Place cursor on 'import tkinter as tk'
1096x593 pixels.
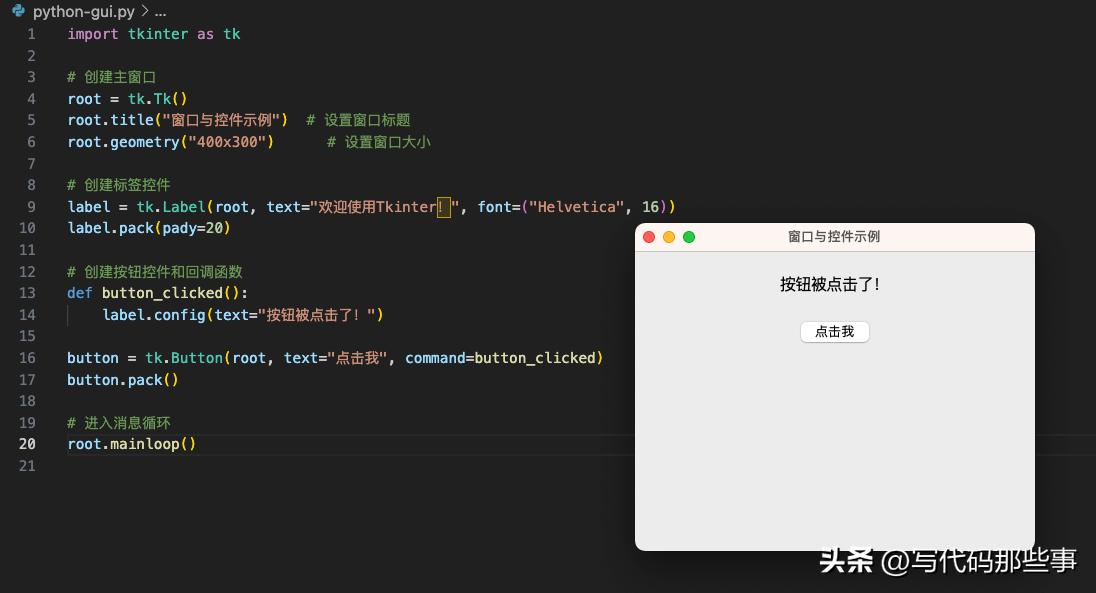[x=154, y=34]
